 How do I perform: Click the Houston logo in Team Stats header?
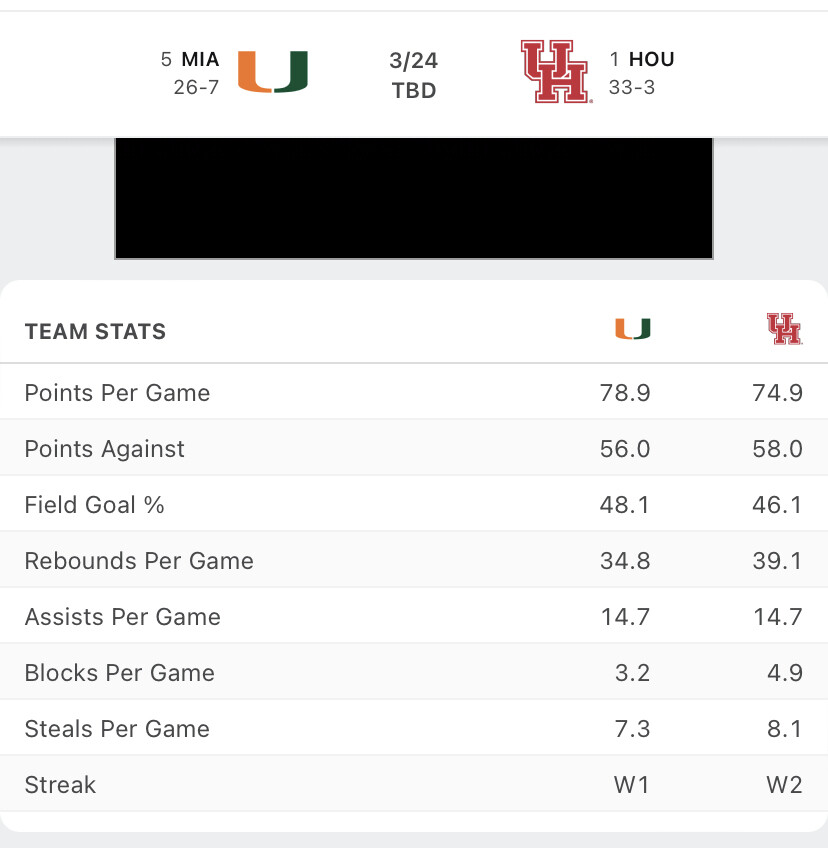click(x=784, y=329)
